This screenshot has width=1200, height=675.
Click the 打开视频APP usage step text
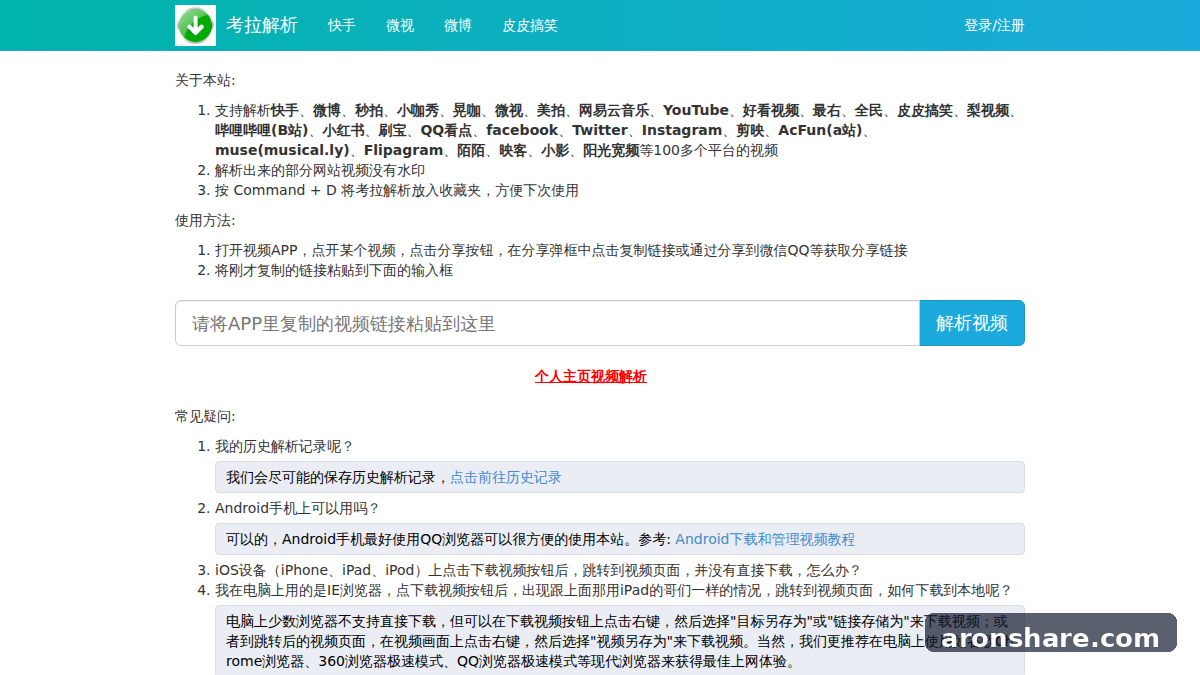[x=561, y=250]
